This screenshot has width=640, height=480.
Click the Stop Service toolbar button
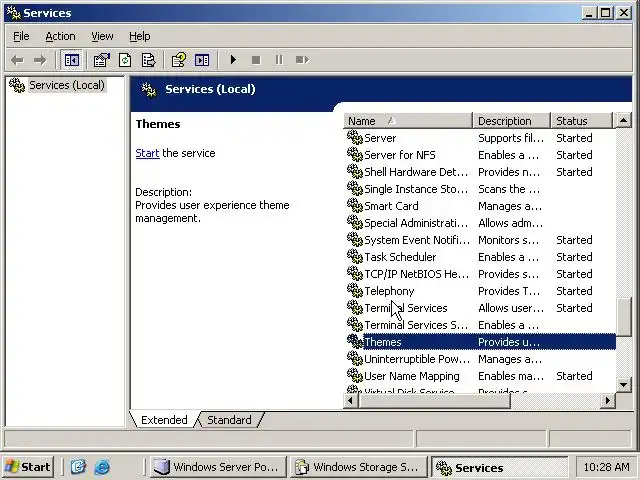point(256,60)
